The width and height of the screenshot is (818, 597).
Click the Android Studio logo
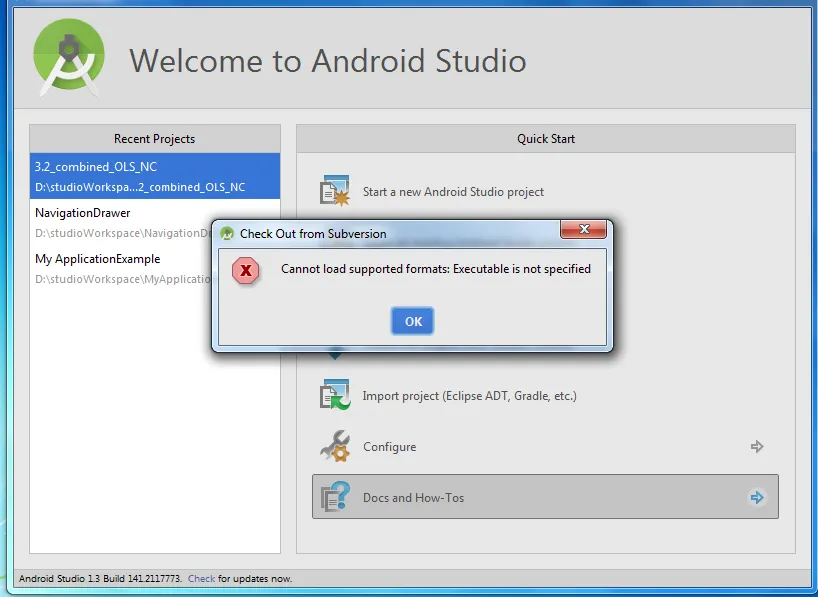click(69, 57)
